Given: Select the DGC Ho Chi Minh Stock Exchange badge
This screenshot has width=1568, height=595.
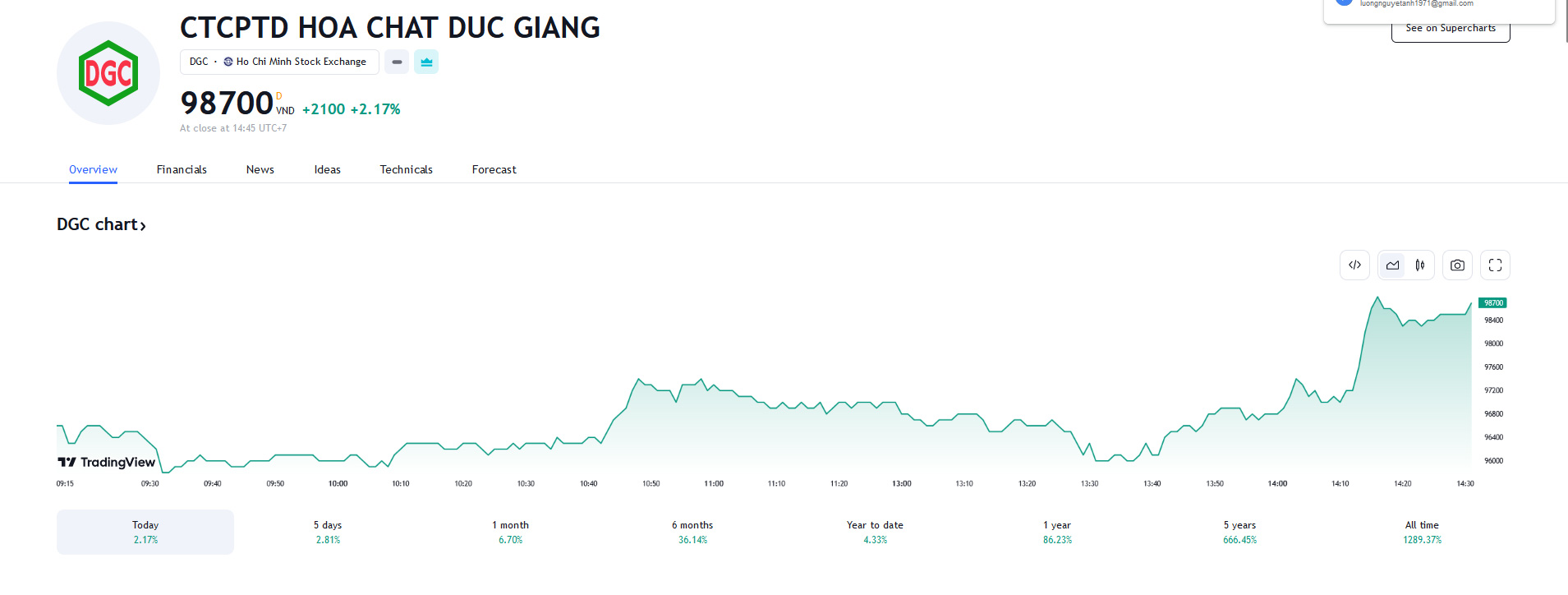Looking at the screenshot, I should pos(279,62).
